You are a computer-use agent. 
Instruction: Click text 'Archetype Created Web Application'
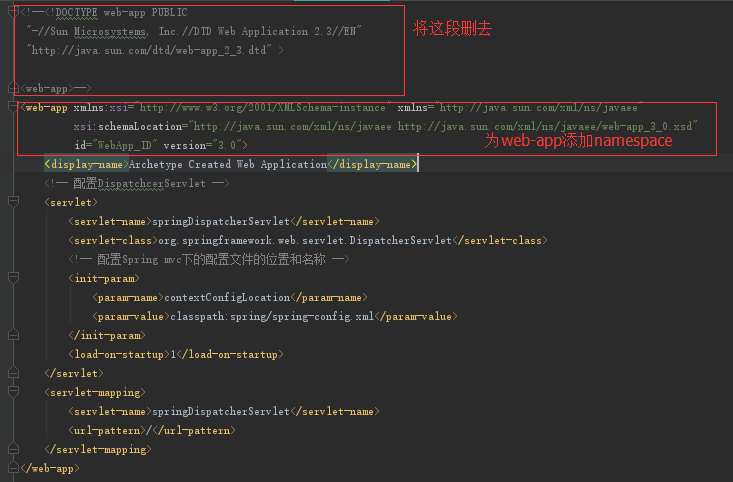(x=228, y=164)
